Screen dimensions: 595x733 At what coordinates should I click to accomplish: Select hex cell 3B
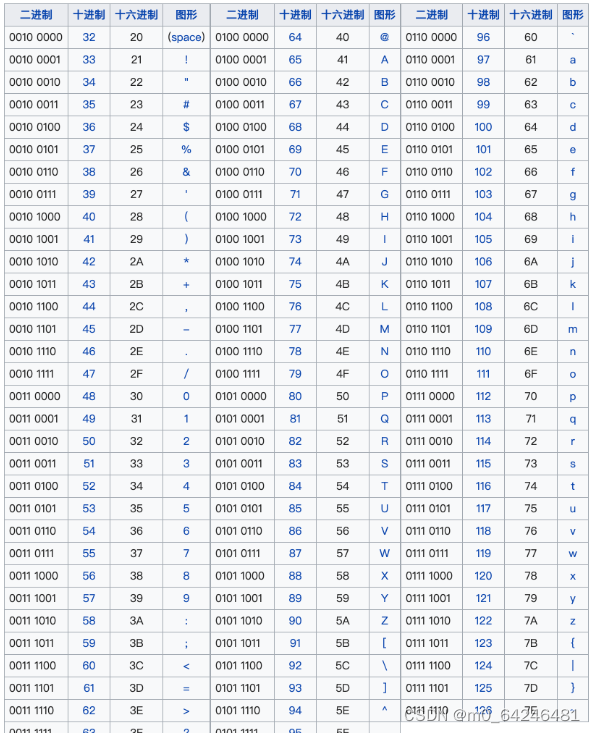(x=136, y=643)
